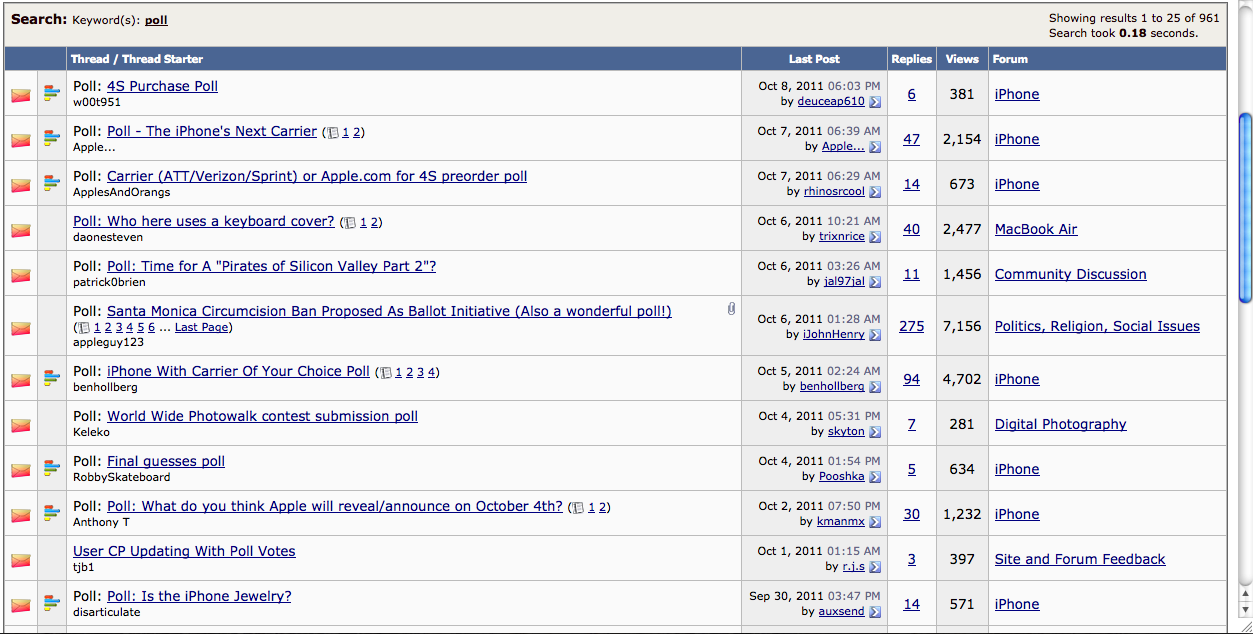The width and height of the screenshot is (1253, 634).
Task: Click poll icon beside 4S Purchase Poll
Action: point(52,94)
